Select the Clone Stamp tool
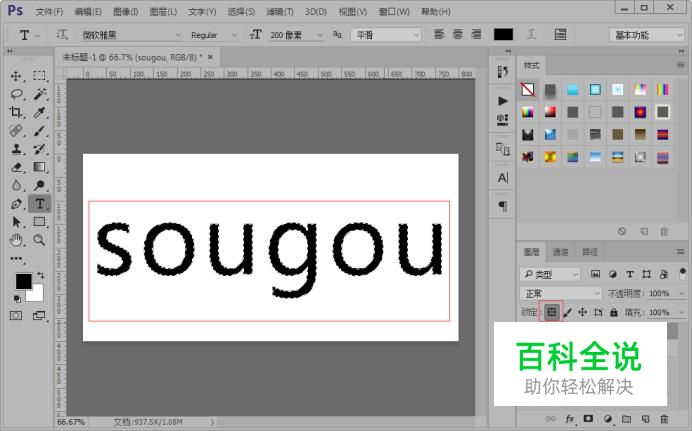Image resolution: width=692 pixels, height=431 pixels. pos(16,149)
